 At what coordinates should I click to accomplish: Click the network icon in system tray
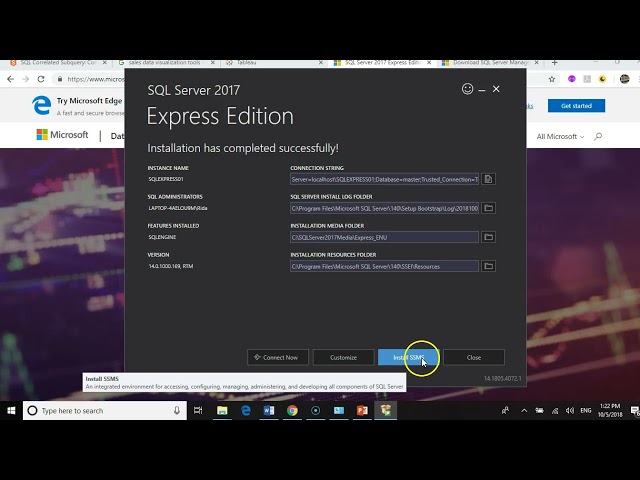[555, 411]
